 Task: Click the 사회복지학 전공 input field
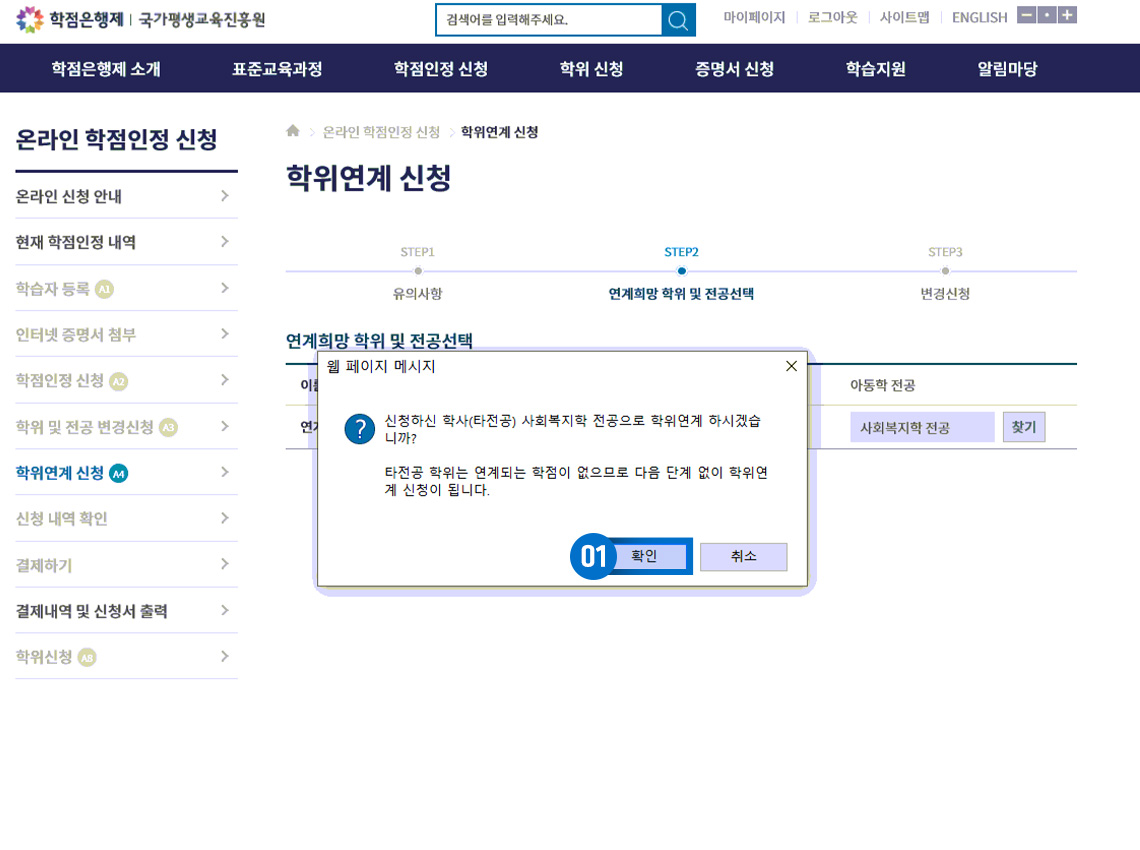tap(921, 427)
